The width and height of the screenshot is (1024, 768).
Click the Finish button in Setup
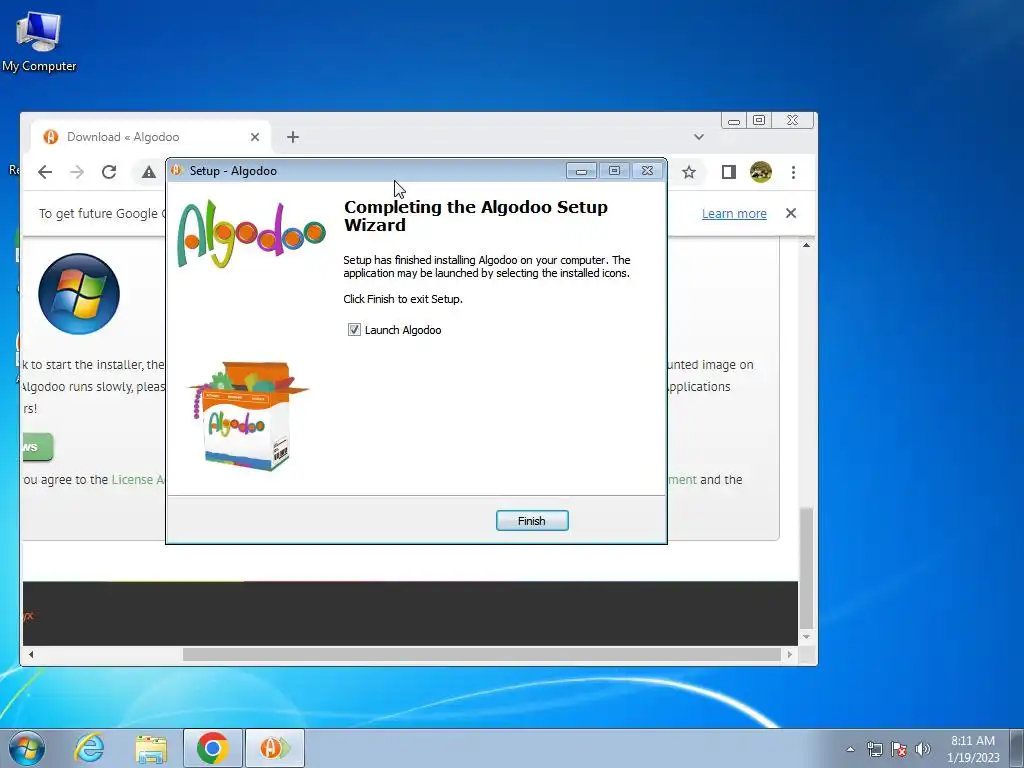click(x=532, y=520)
